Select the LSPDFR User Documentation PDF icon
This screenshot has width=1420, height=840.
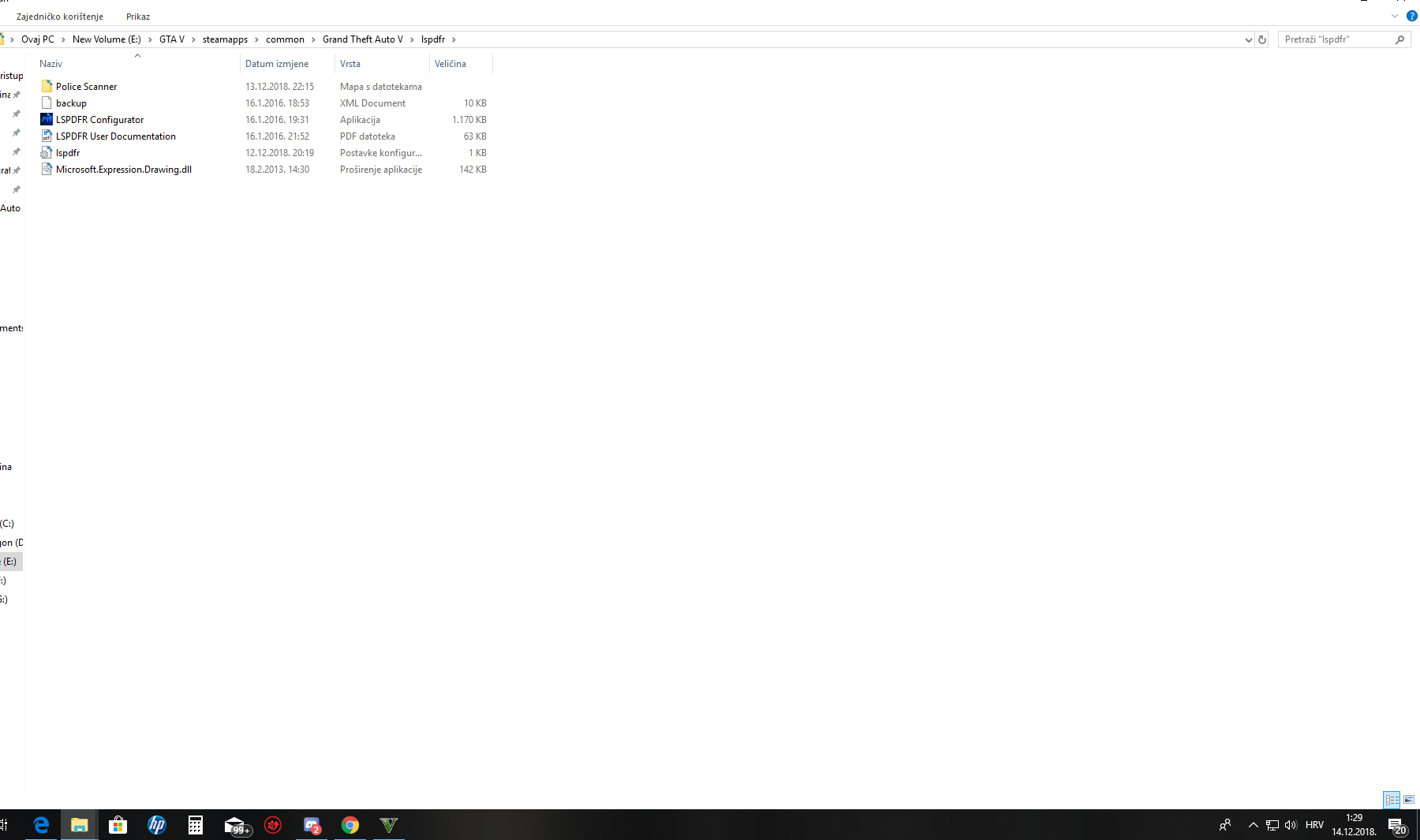47,136
